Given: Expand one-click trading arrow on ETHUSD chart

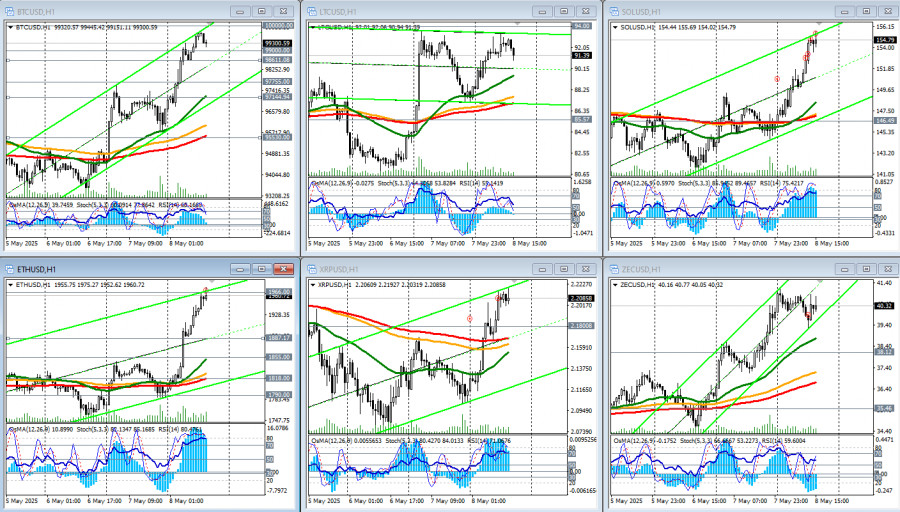Looking at the screenshot, I should tap(10, 285).
